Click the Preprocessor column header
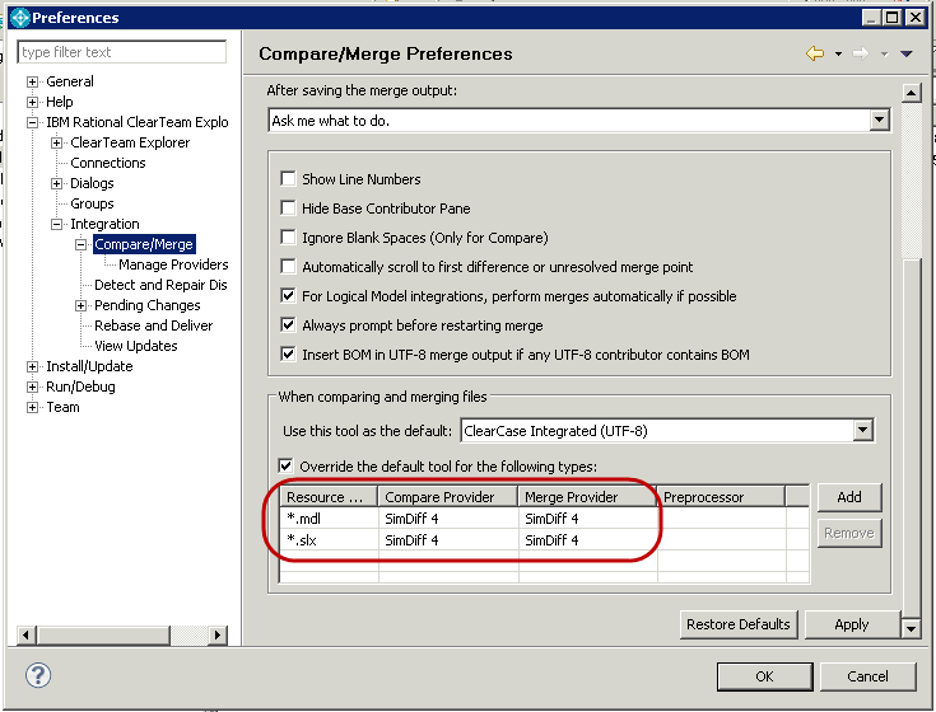 coord(721,497)
